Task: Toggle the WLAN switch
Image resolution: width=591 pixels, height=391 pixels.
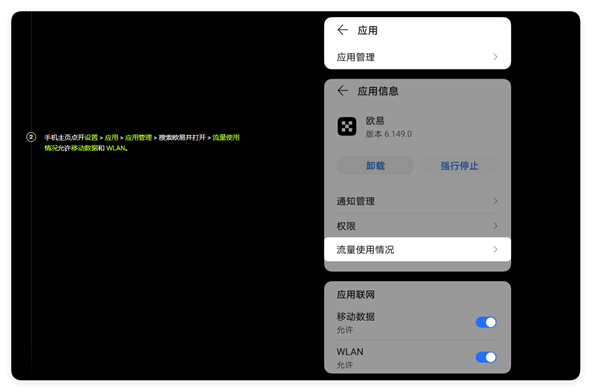Action: [486, 357]
